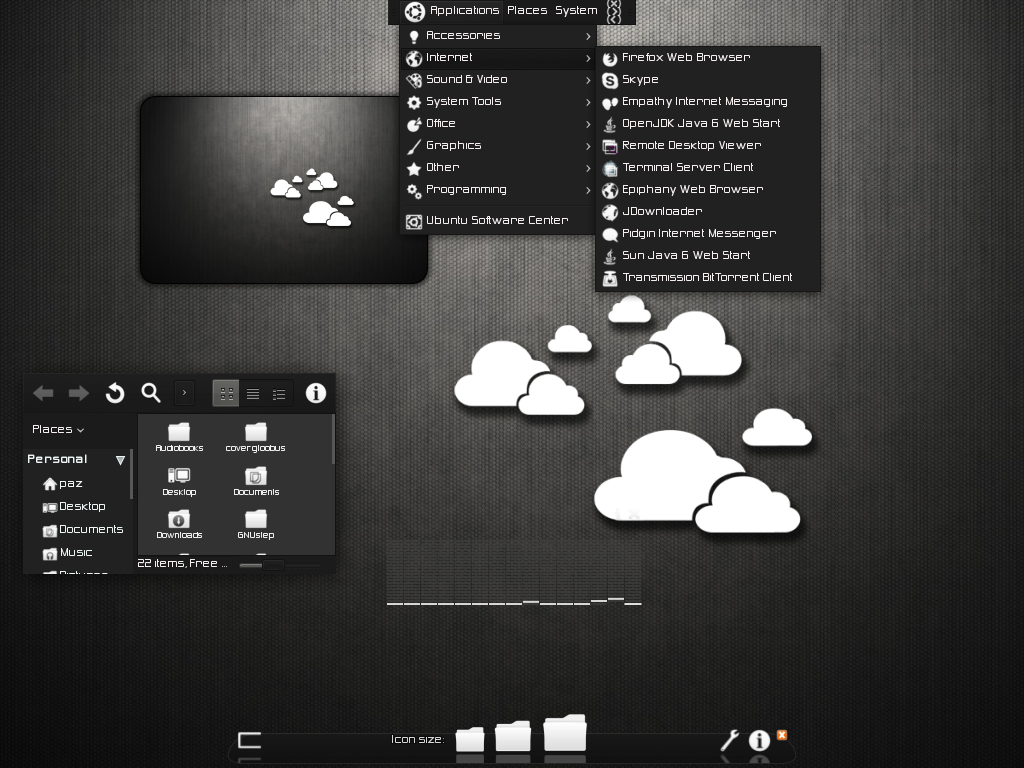Click the Epiphany Web Browser globe icon
This screenshot has height=768, width=1024.
[610, 190]
